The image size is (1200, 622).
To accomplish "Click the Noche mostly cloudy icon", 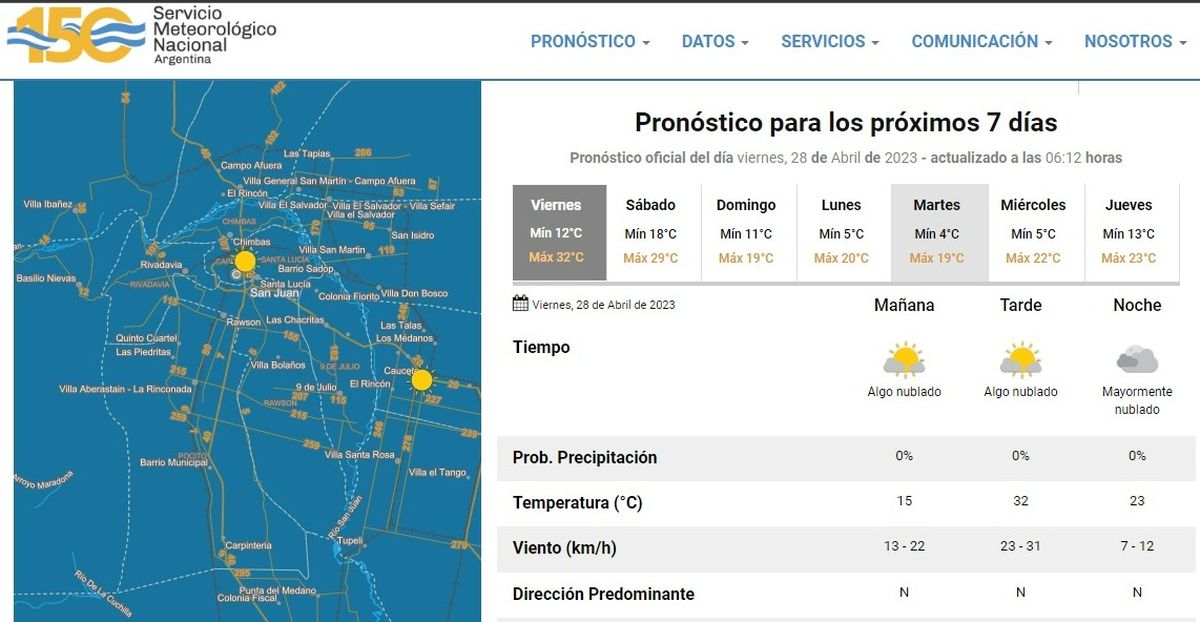I will tap(1137, 359).
